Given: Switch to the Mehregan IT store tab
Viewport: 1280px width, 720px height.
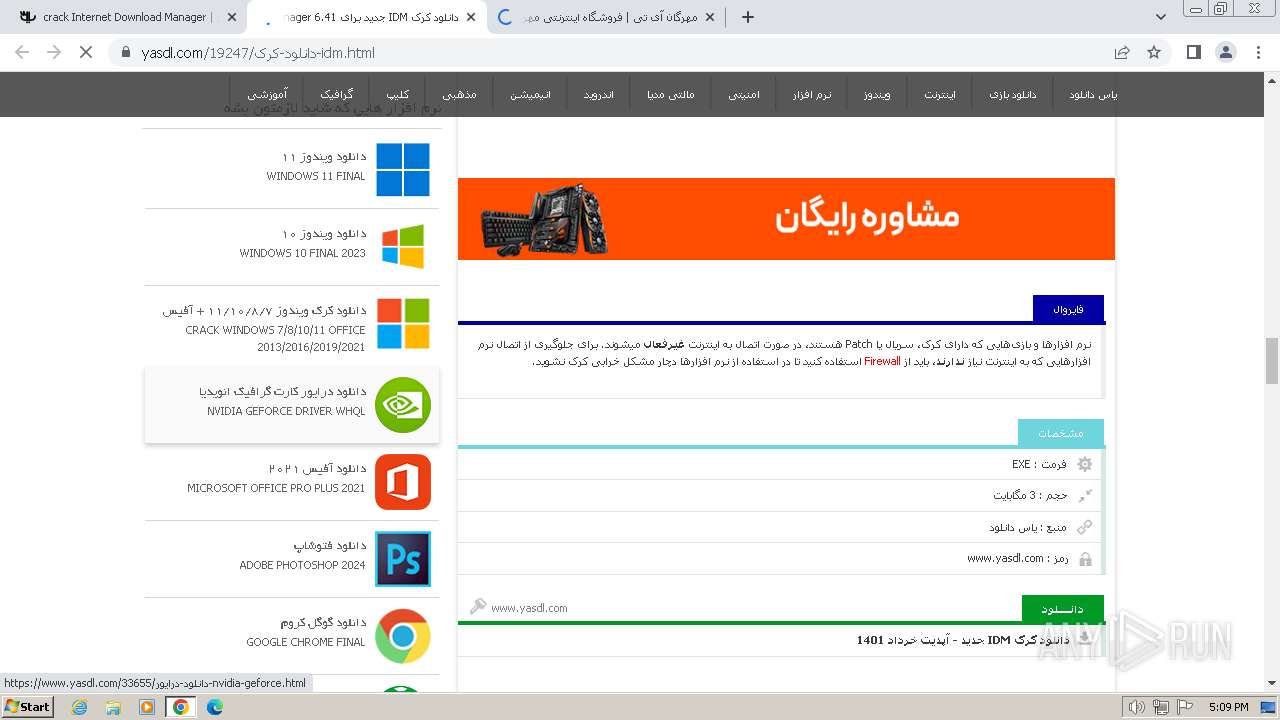Looking at the screenshot, I should [607, 17].
